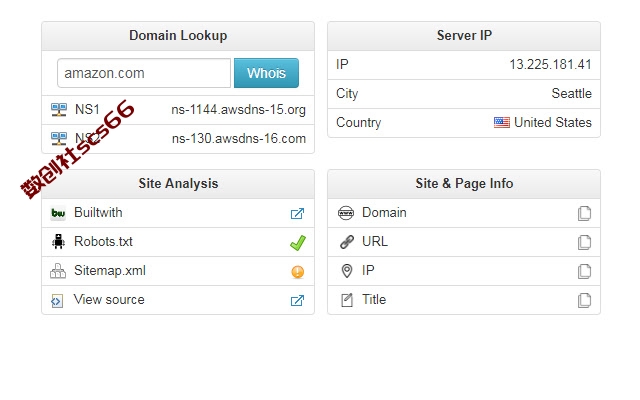
Task: Select the United States country value
Action: [553, 122]
